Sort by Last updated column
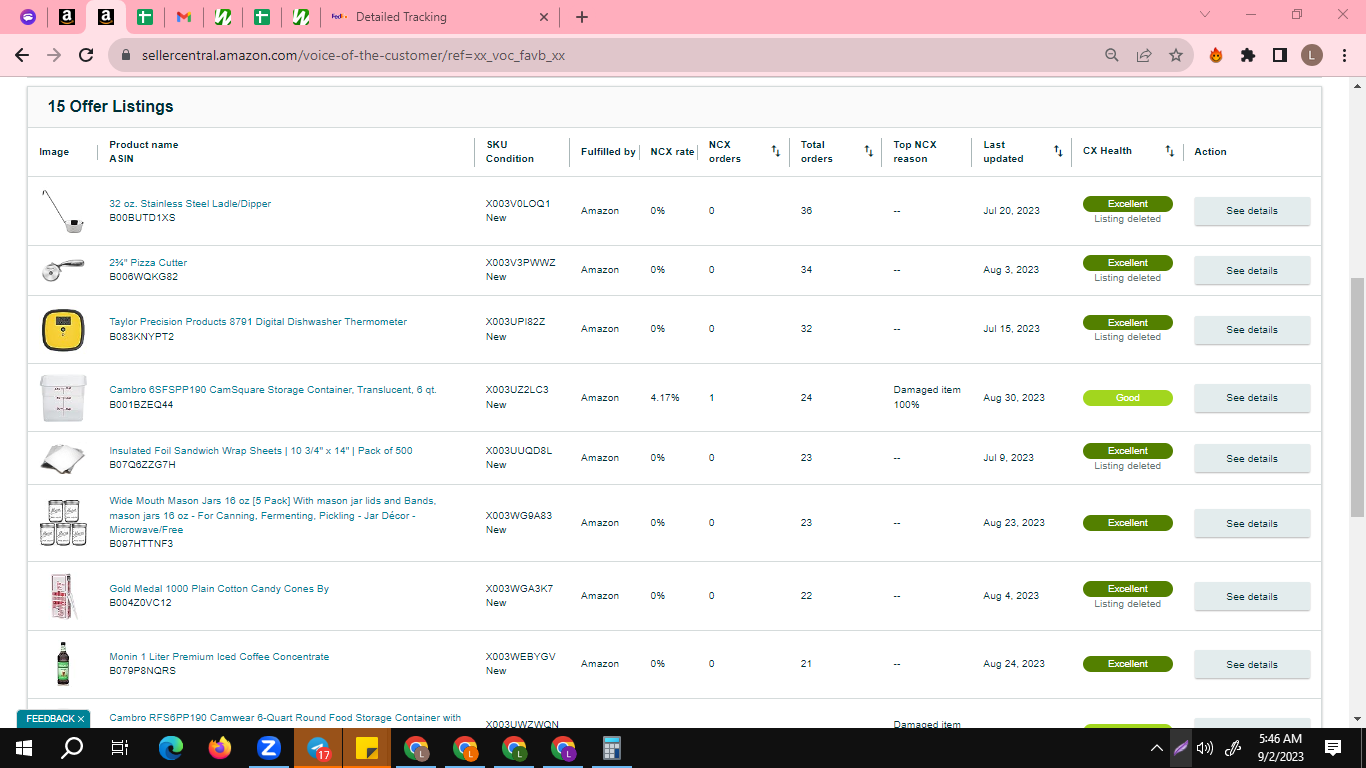 (x=1058, y=151)
